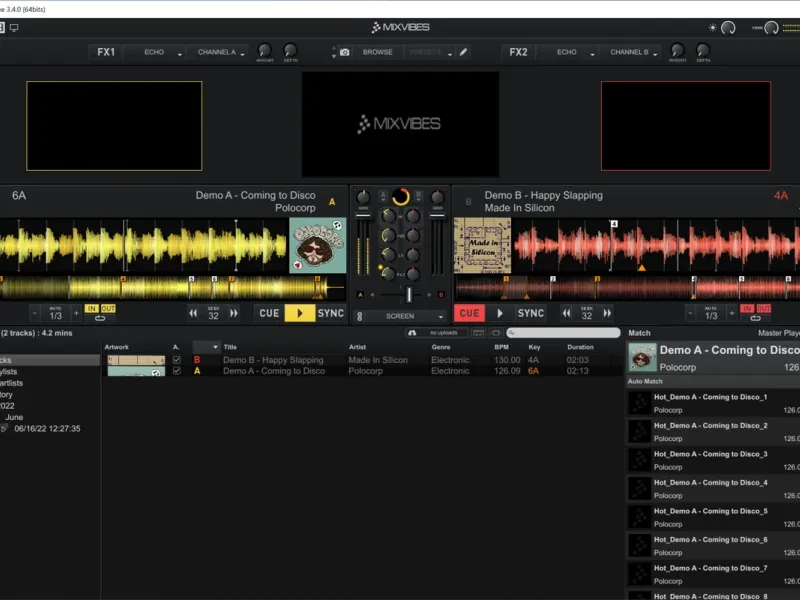This screenshot has width=800, height=600.
Task: Click deck A SYNC button
Action: click(x=331, y=313)
